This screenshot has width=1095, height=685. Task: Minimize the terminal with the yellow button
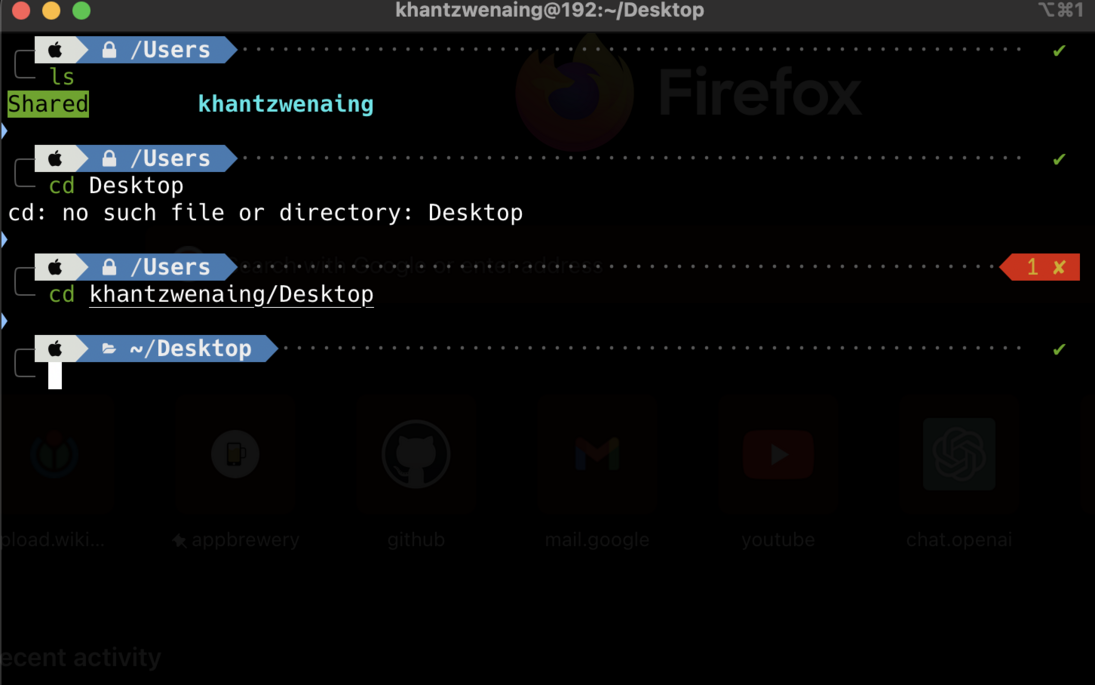point(51,11)
